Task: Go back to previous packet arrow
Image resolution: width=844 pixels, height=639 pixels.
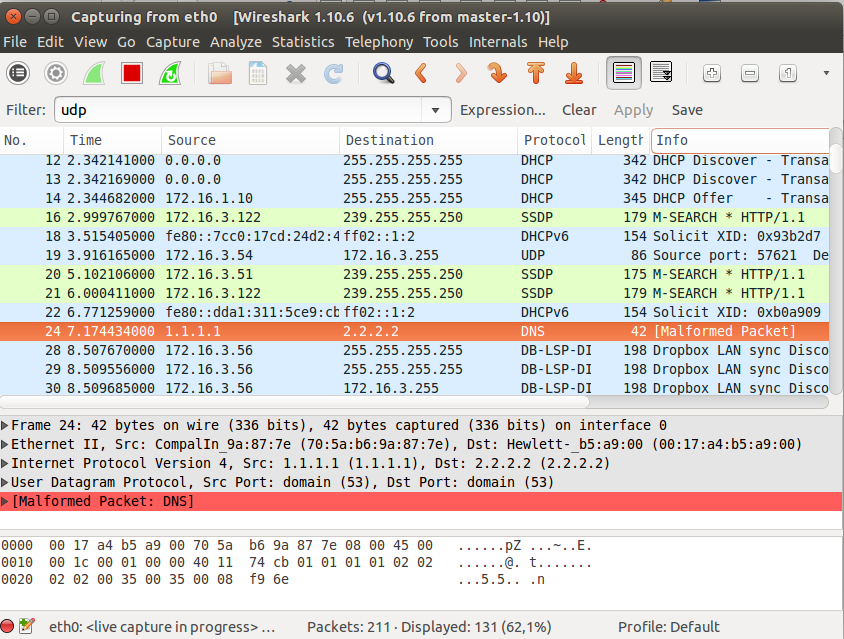Action: click(421, 73)
